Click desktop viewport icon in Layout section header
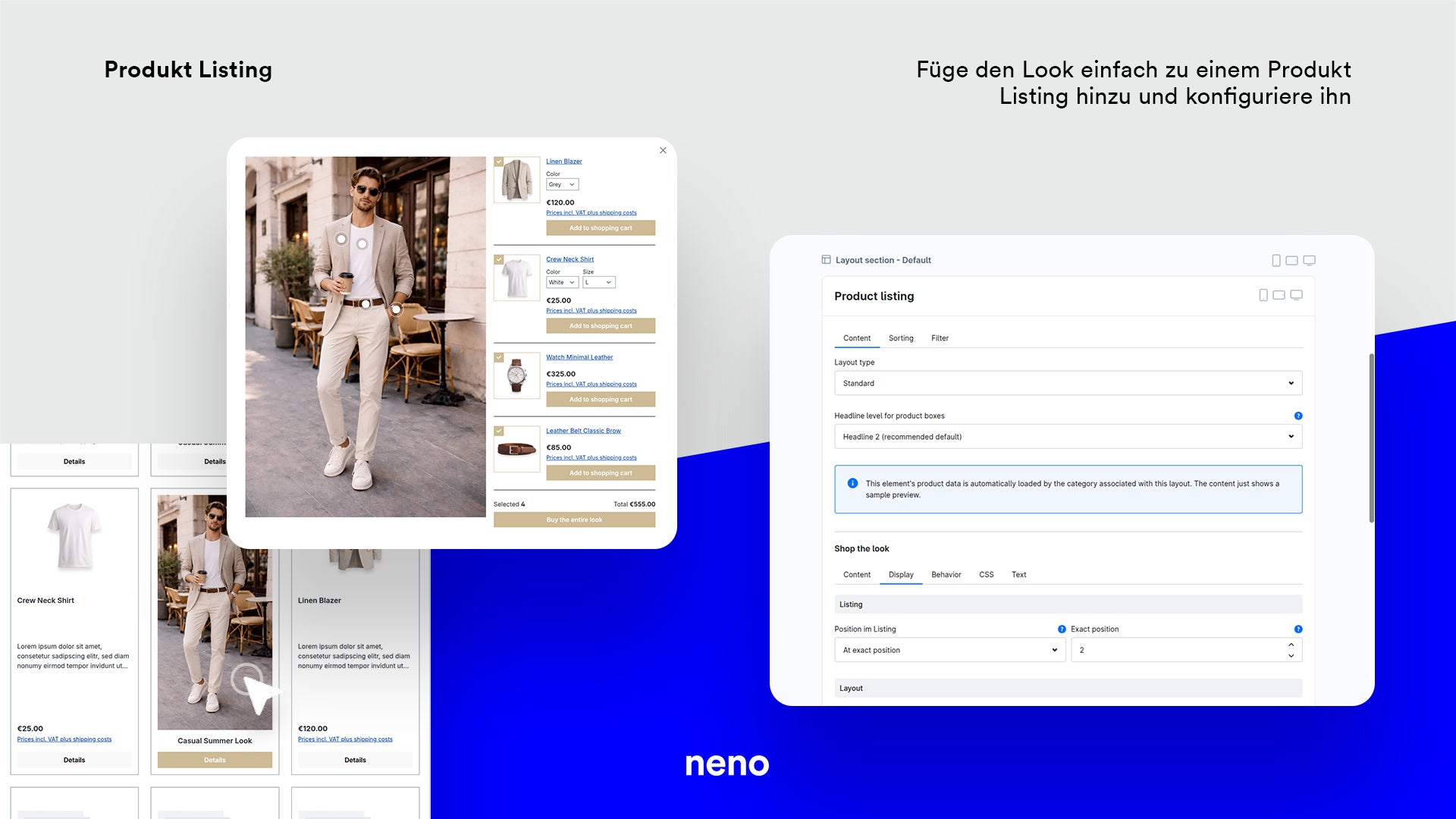 pos(1309,260)
